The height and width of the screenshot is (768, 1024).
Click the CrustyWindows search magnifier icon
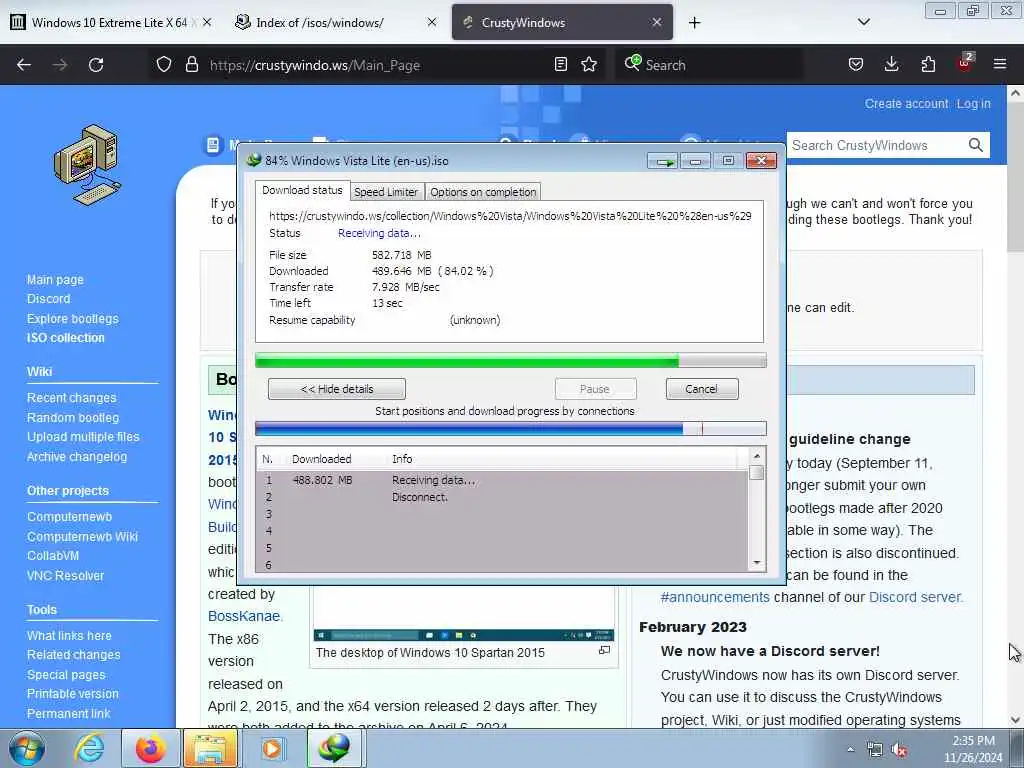976,145
